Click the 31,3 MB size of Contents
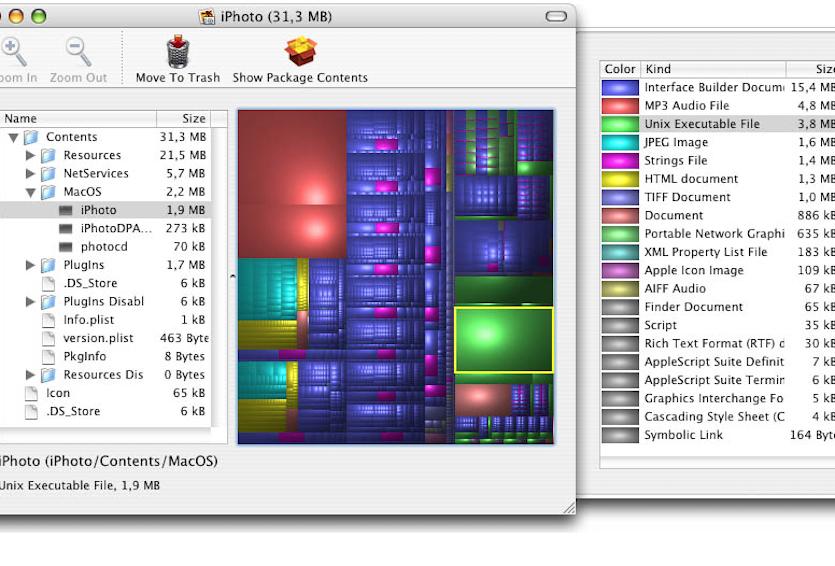Viewport: 835px width, 566px height. (183, 137)
